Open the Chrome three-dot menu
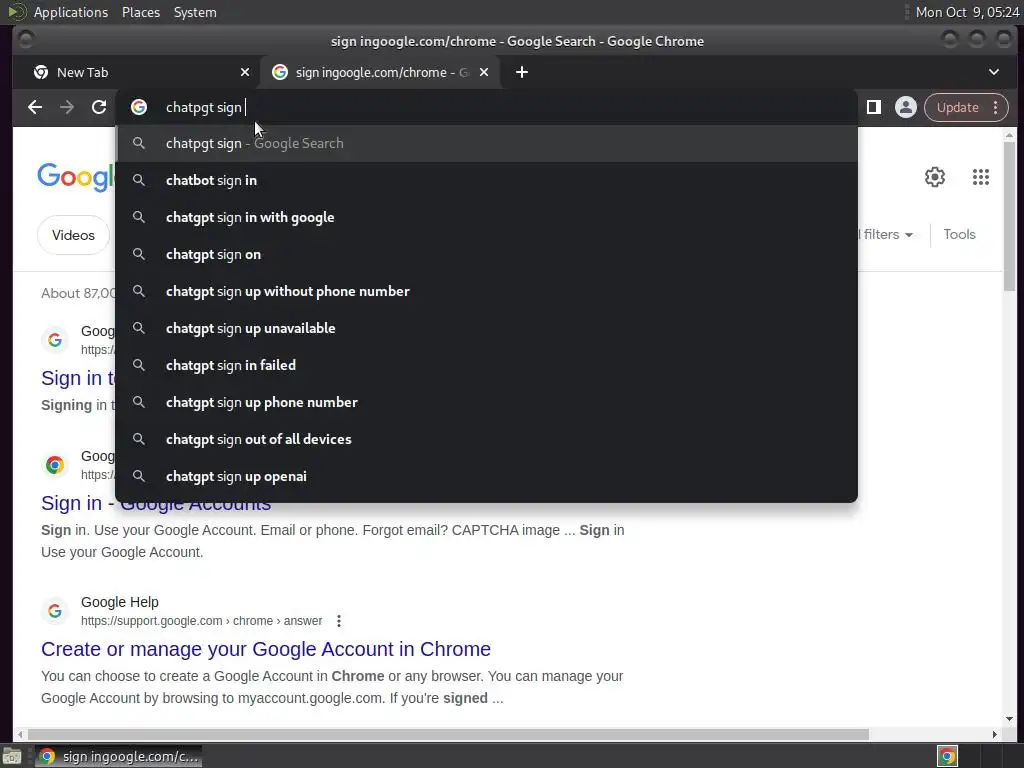 click(995, 107)
